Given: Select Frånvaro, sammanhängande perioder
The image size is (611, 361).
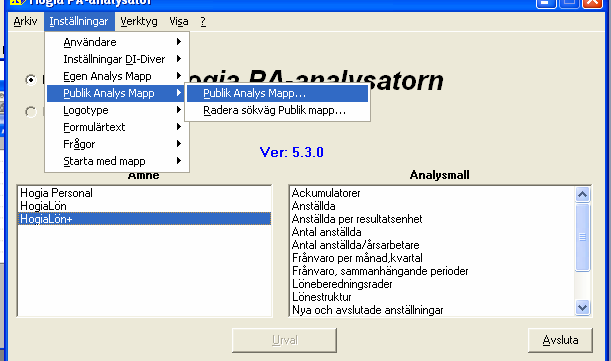Looking at the screenshot, I should coord(432,271).
